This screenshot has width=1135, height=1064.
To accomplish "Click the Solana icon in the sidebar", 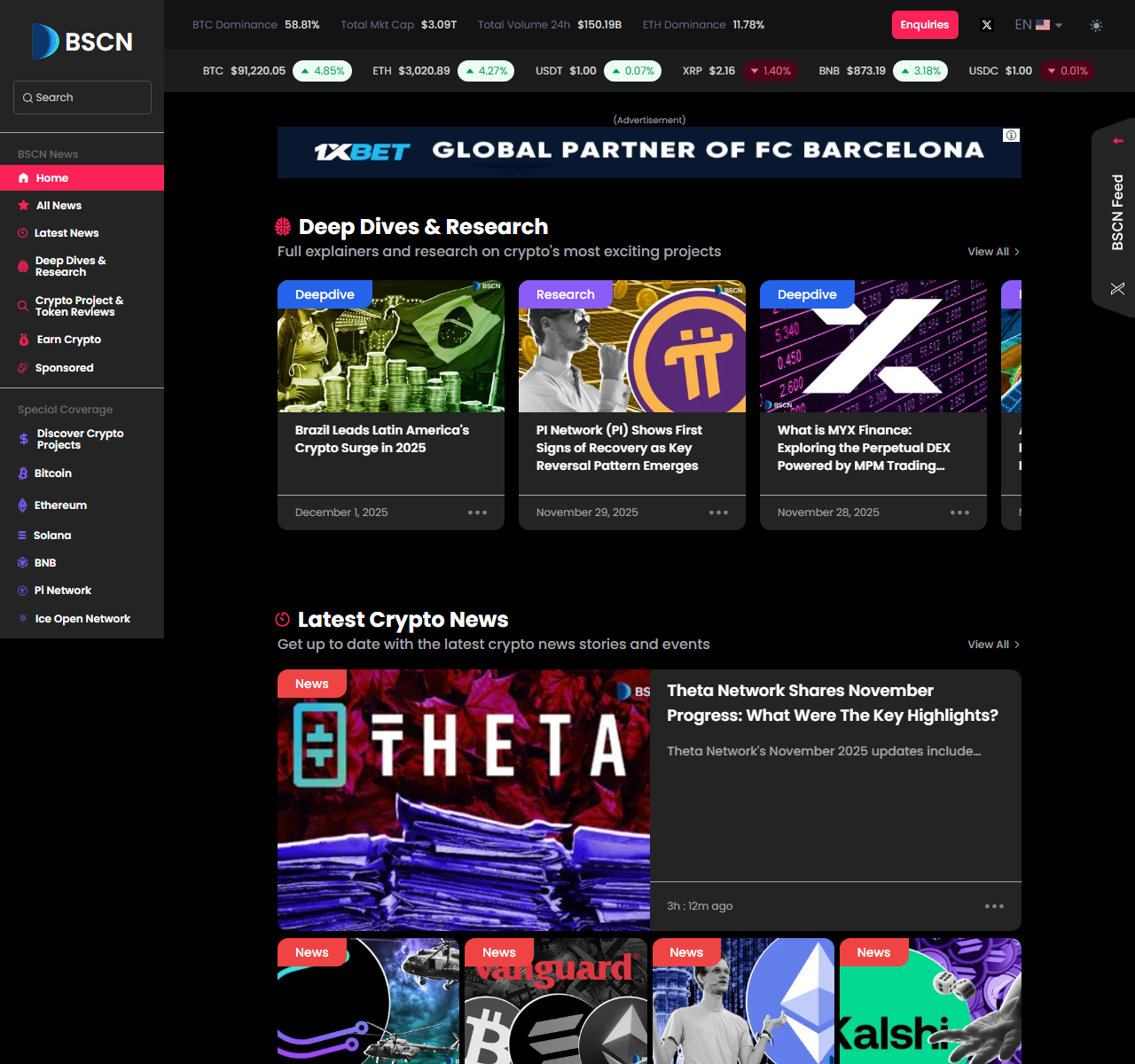I will point(22,536).
